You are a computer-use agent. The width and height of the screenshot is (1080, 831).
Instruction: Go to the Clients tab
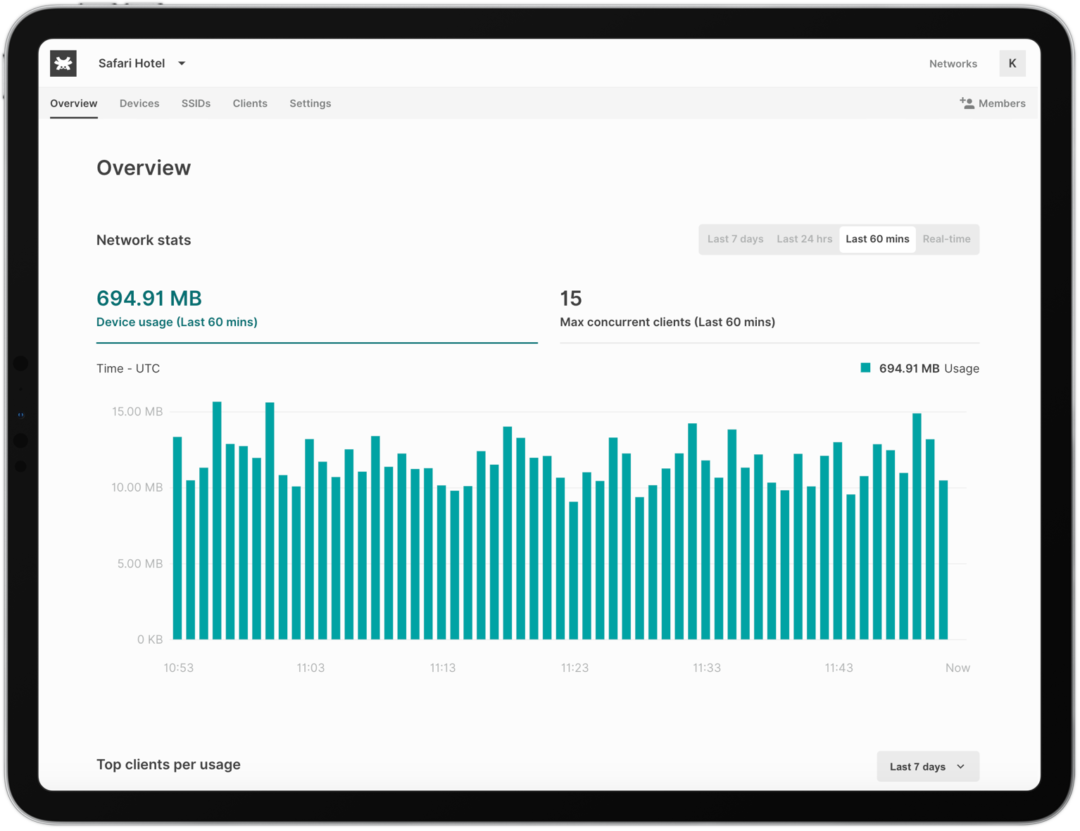pyautogui.click(x=250, y=103)
